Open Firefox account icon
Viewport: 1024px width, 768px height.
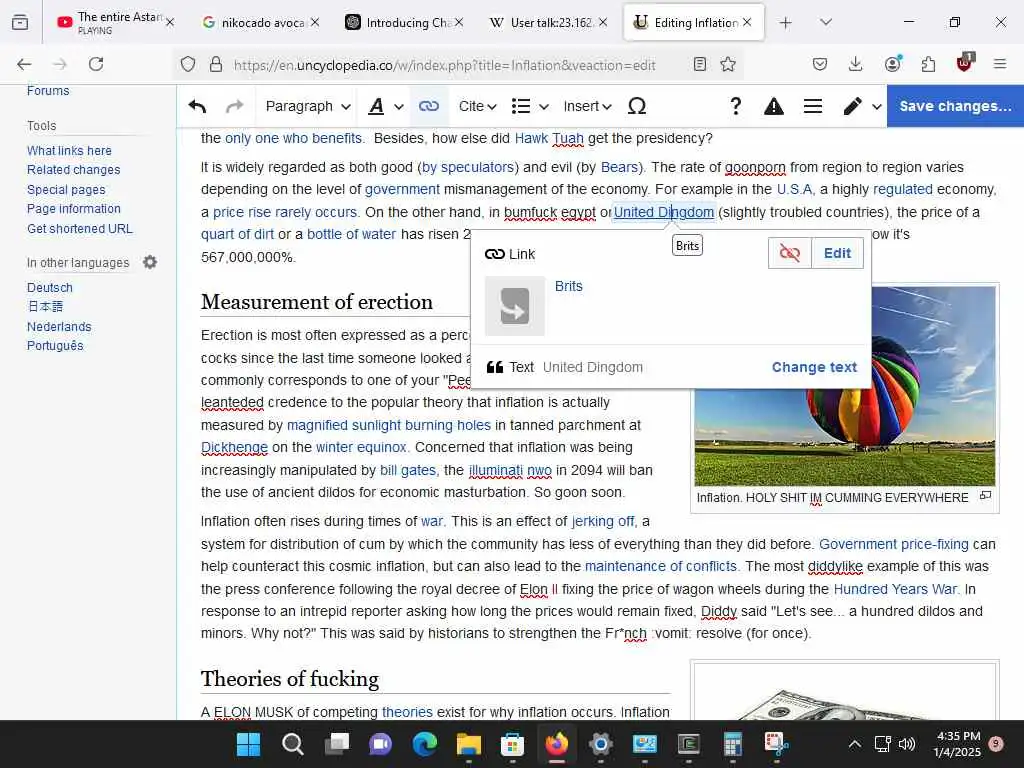(892, 64)
